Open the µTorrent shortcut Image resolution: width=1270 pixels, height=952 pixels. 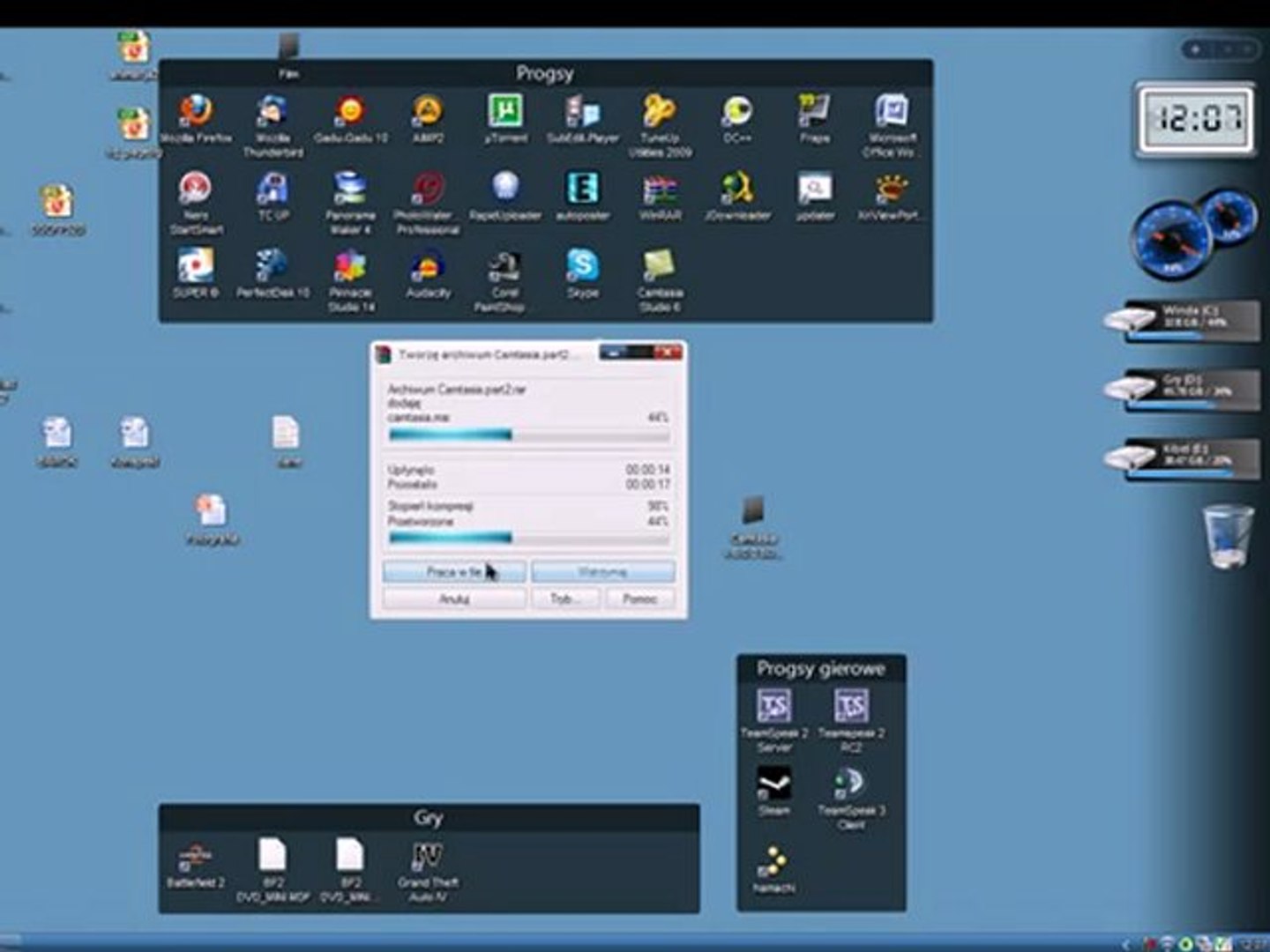505,119
